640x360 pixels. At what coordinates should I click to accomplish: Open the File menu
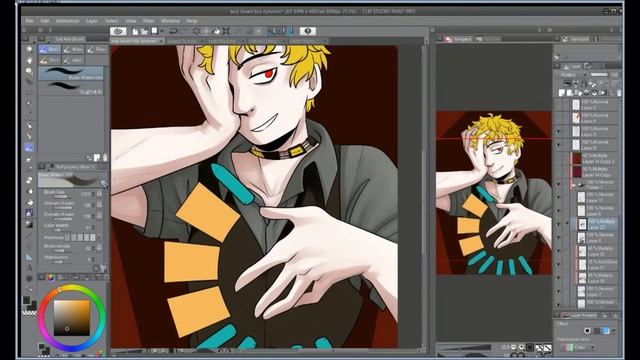click(x=29, y=20)
